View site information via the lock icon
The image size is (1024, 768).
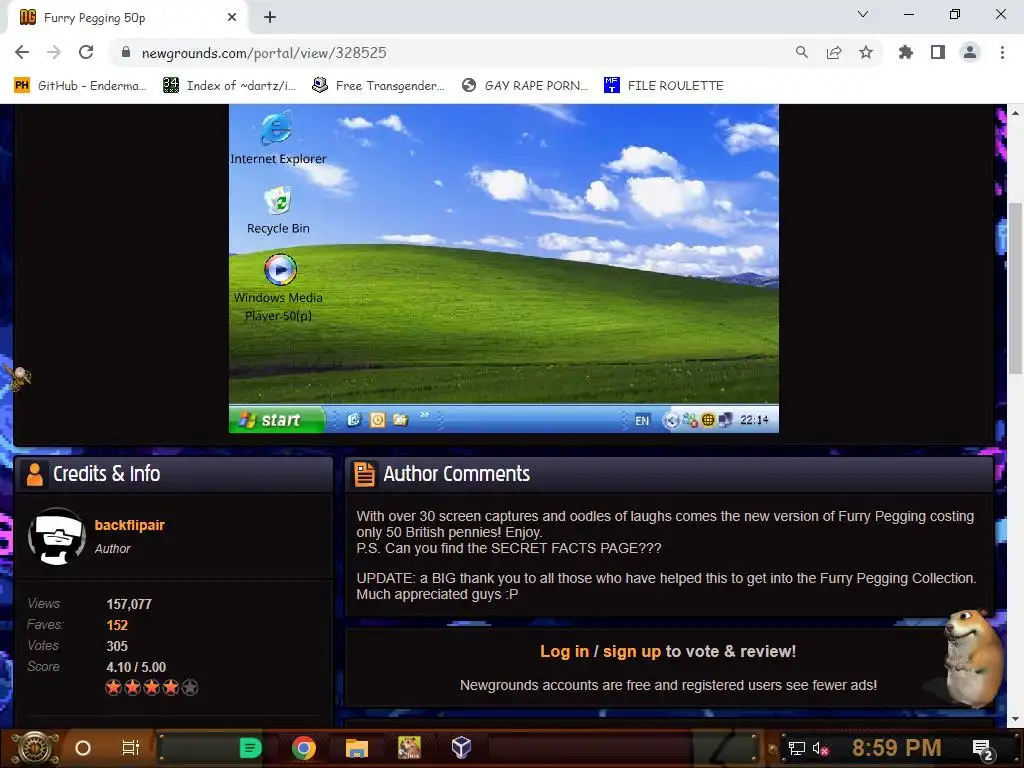126,52
